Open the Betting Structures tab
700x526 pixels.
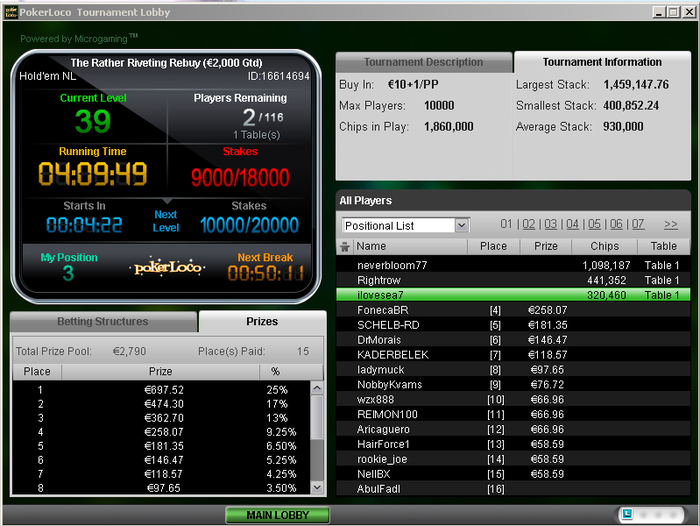coord(103,321)
